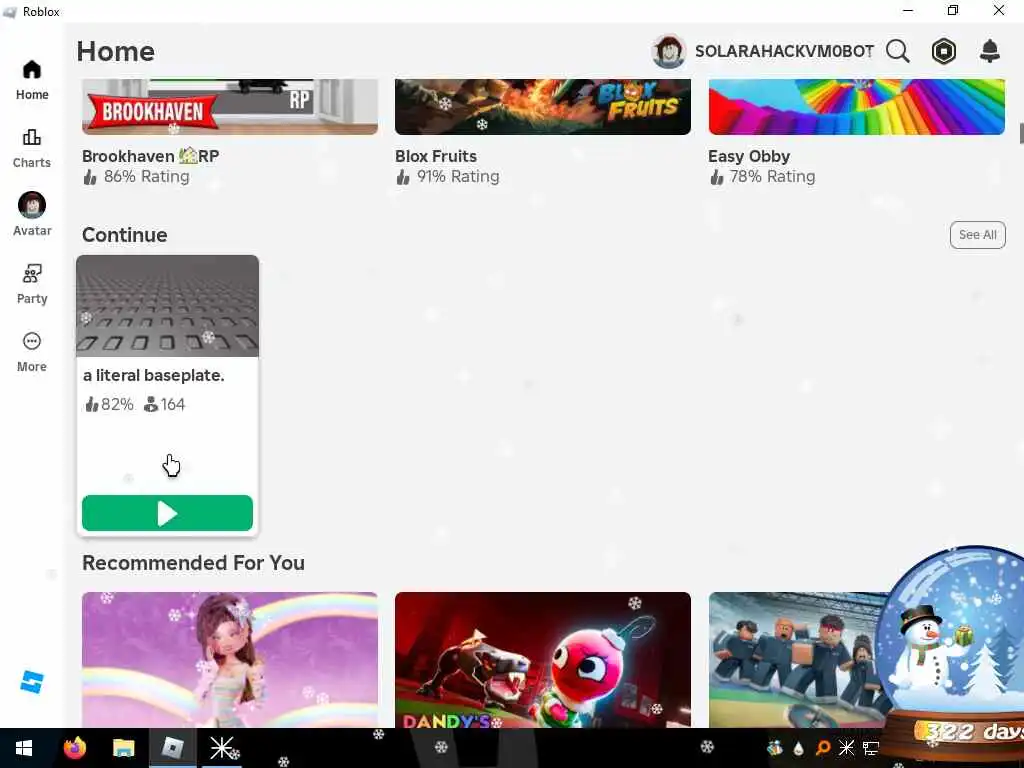
Task: Open notifications bell
Action: (990, 51)
